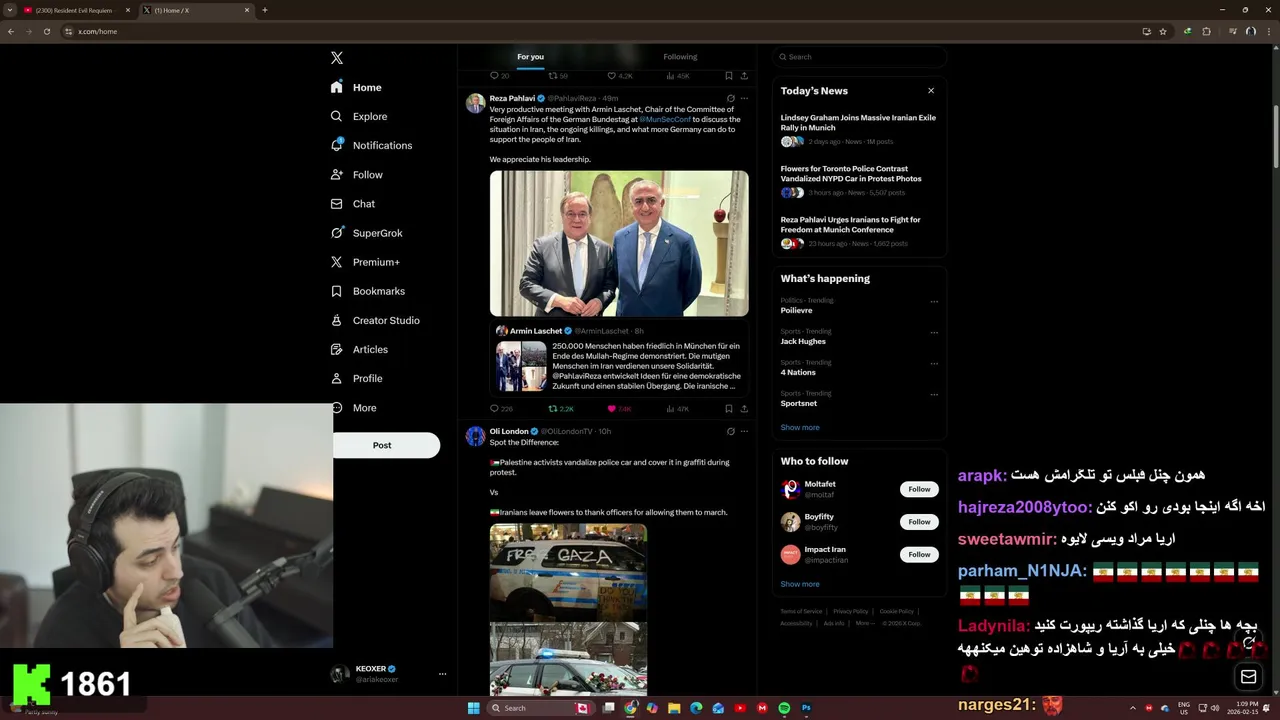This screenshot has height=720, width=1280.
Task: Open options for Jack Hughes trend
Action: pos(934,332)
